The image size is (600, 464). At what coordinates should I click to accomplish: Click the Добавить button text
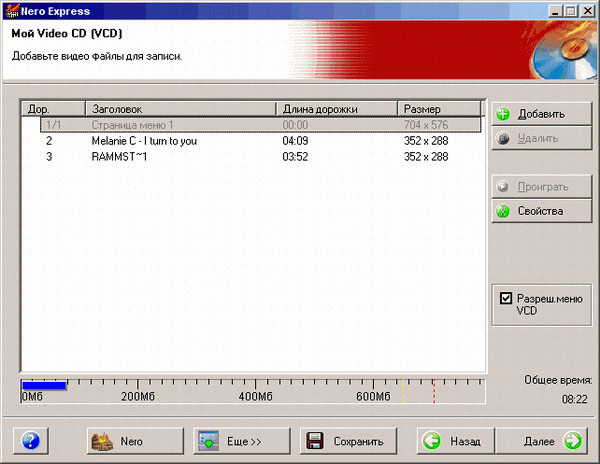click(x=541, y=114)
